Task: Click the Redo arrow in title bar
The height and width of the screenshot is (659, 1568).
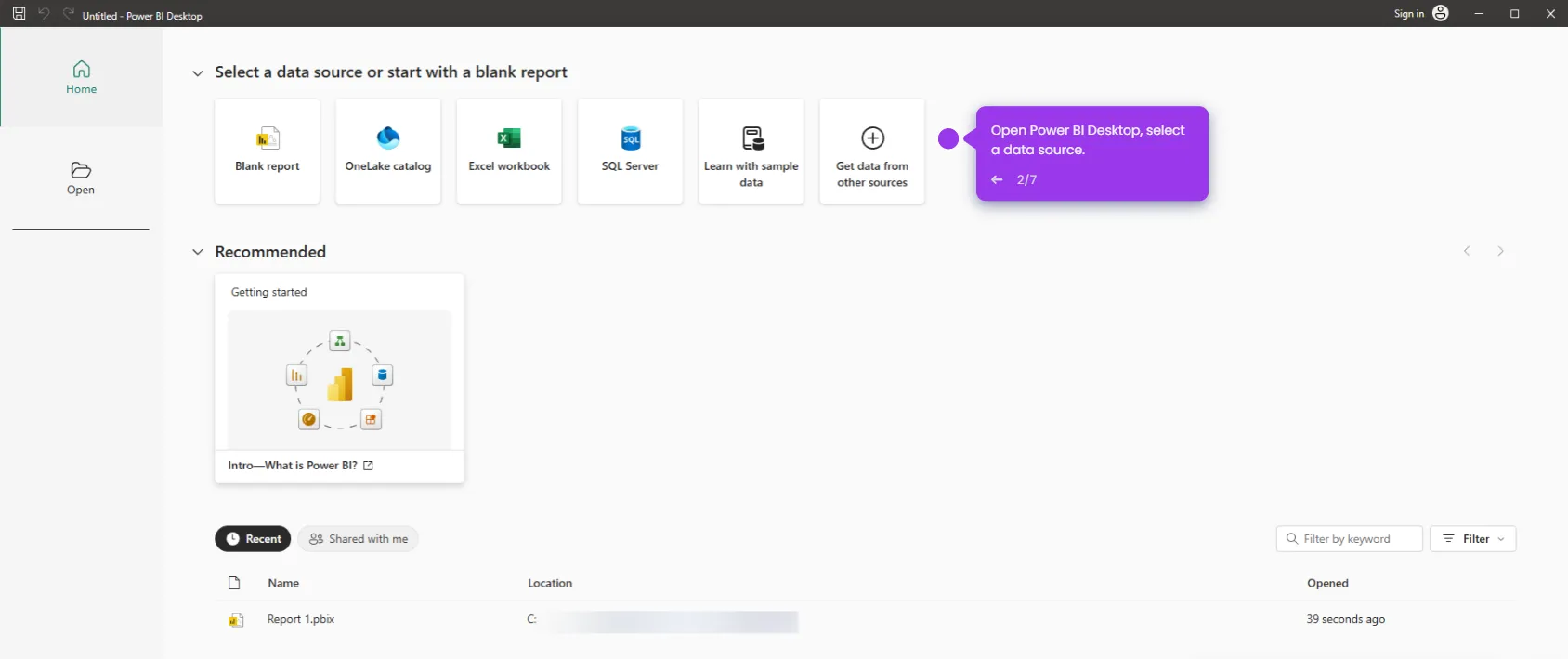Action: click(x=68, y=14)
